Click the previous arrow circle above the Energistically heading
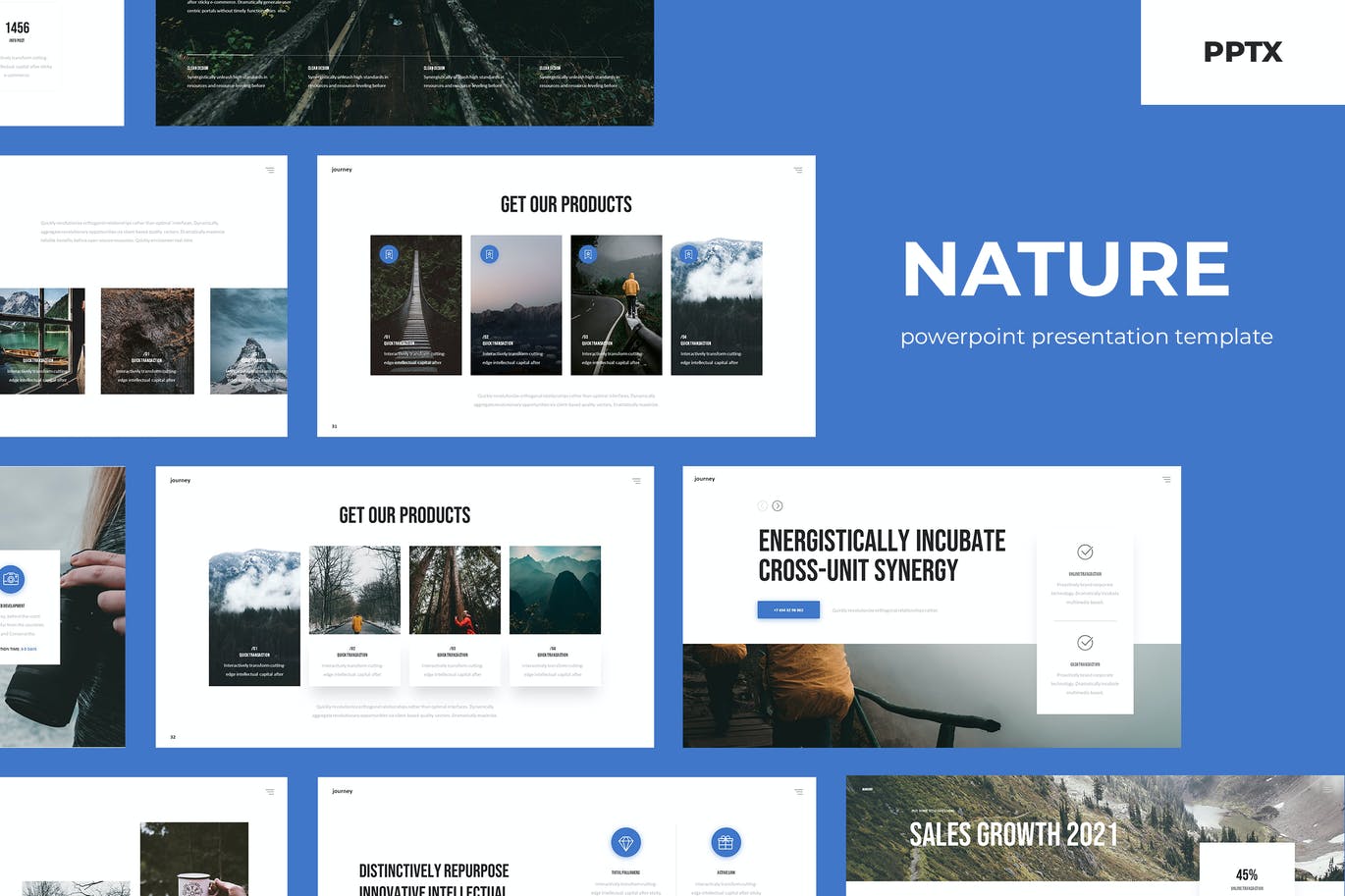This screenshot has width=1345, height=896. pos(762,505)
